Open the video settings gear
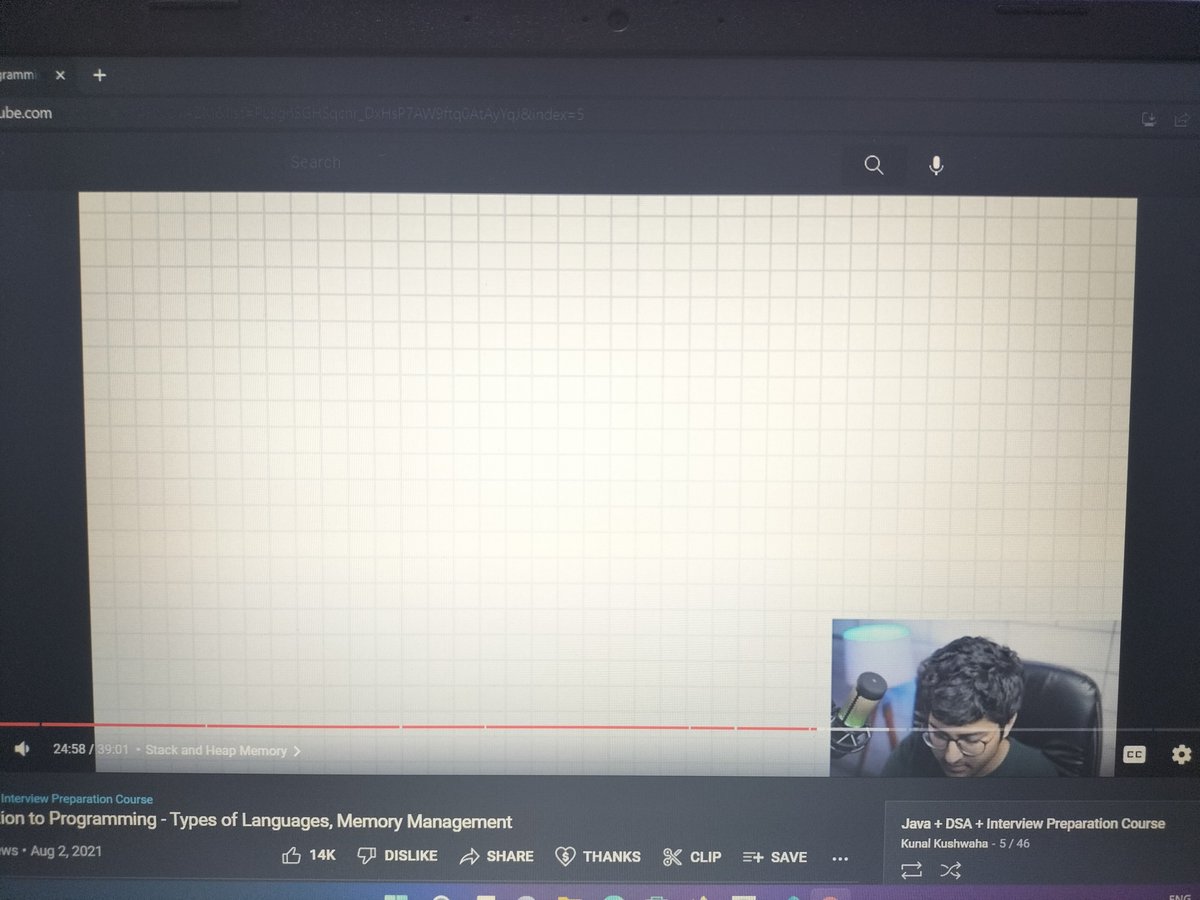This screenshot has height=900, width=1200. (x=1181, y=755)
